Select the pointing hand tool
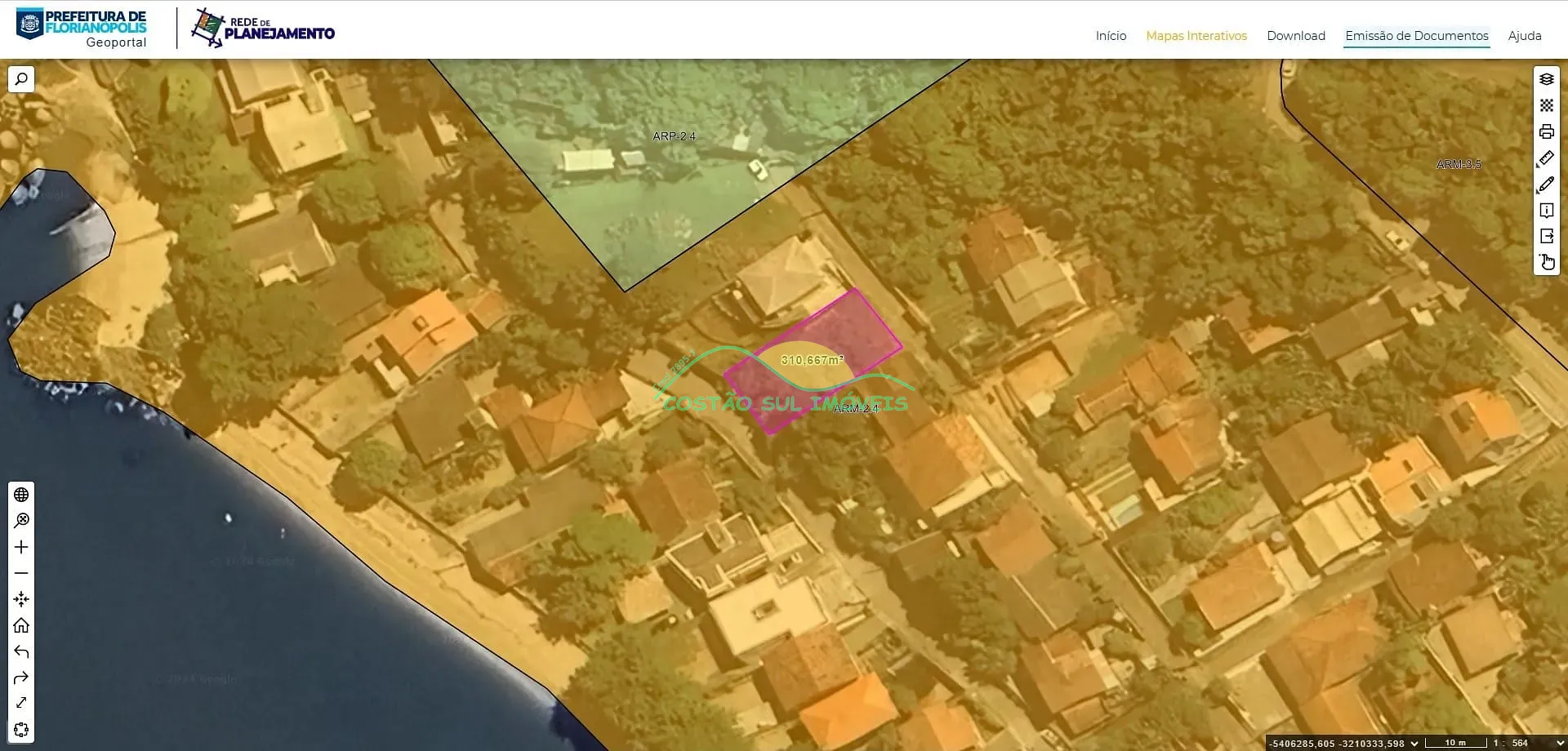 (x=1547, y=262)
